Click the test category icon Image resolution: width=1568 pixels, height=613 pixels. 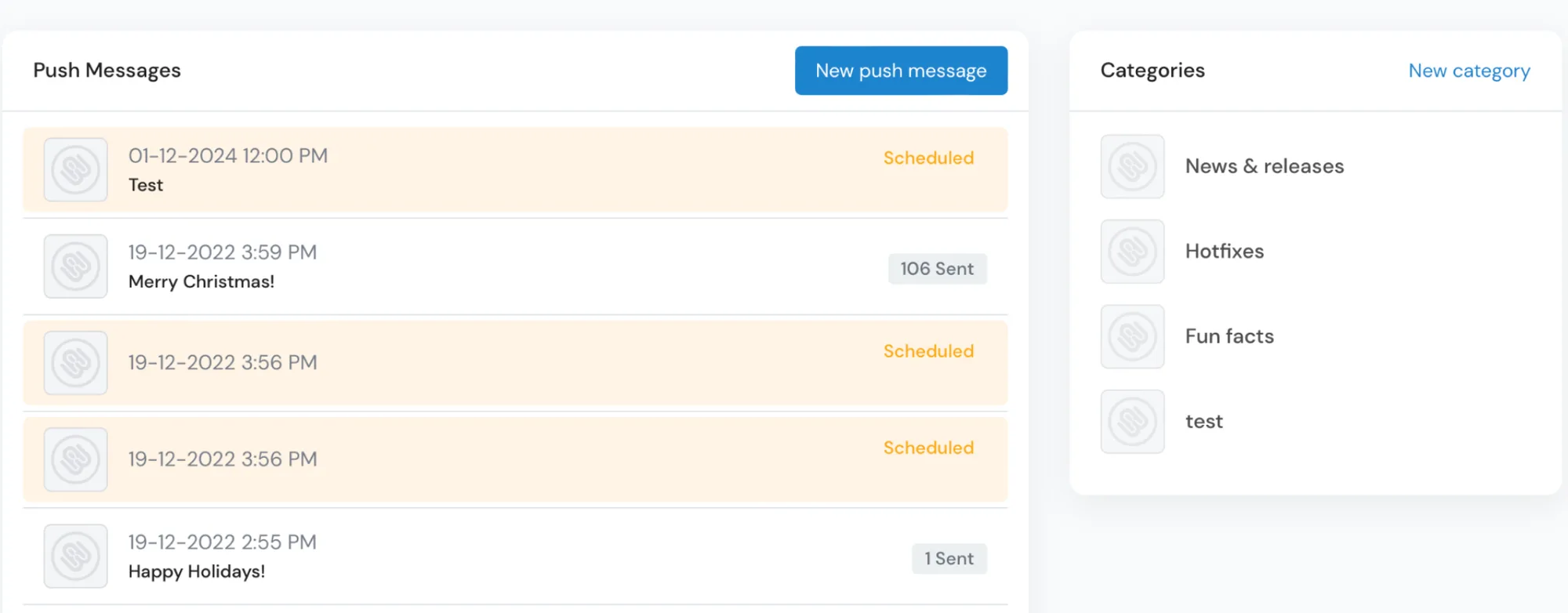pyautogui.click(x=1132, y=421)
